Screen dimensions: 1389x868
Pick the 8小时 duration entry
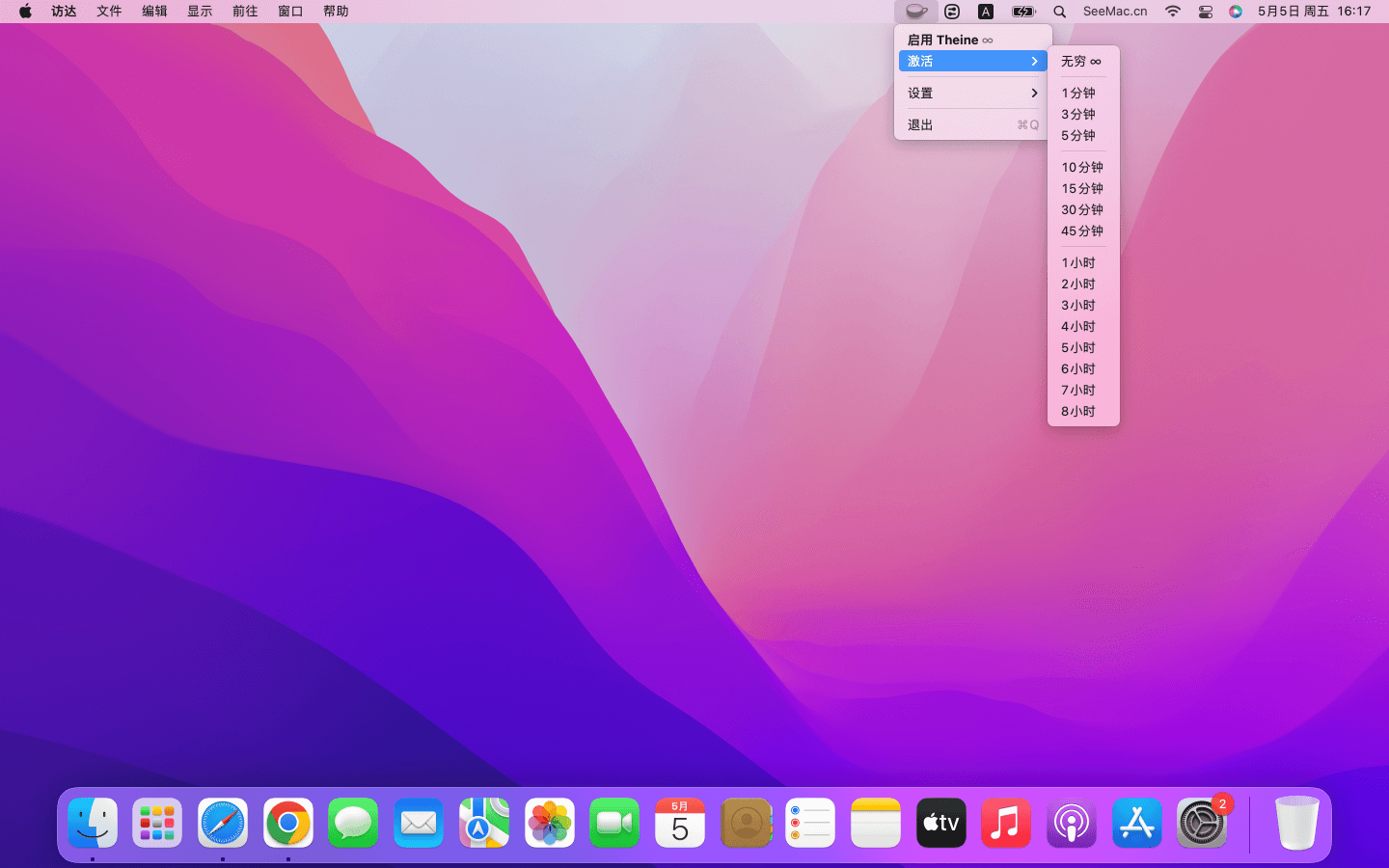(x=1078, y=412)
